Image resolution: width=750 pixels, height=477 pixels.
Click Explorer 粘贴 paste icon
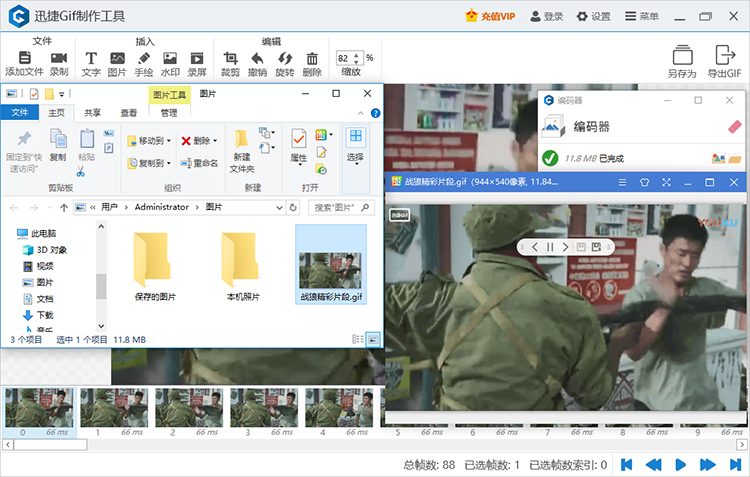point(87,139)
